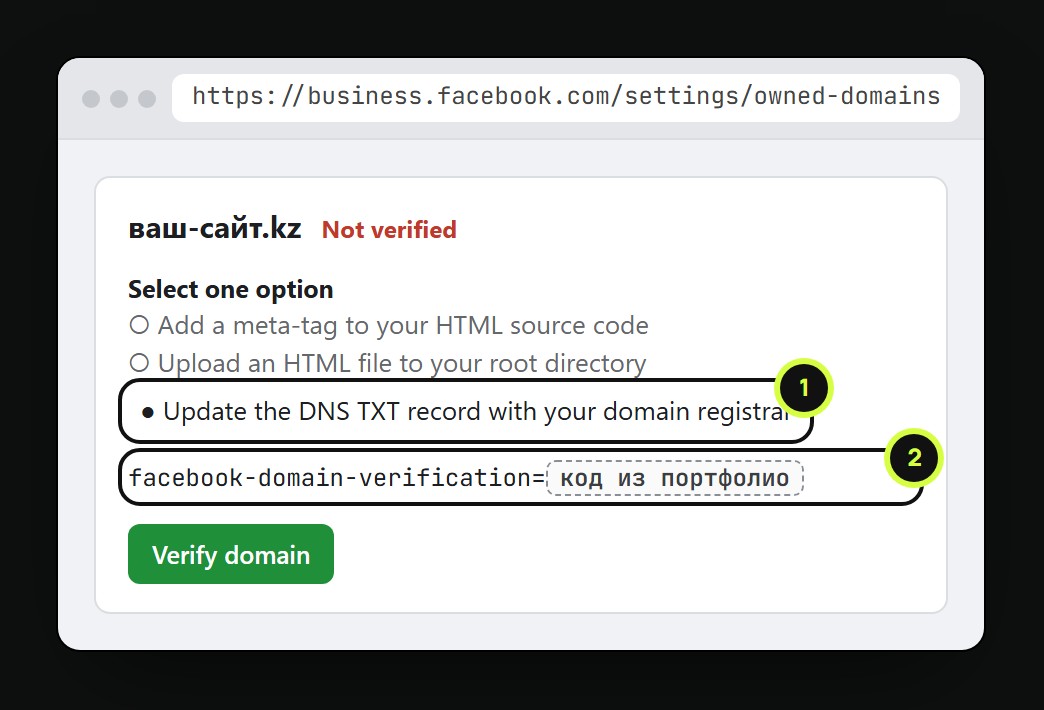The height and width of the screenshot is (710, 1044).
Task: Click the 'Not verified' status label
Action: 390,230
